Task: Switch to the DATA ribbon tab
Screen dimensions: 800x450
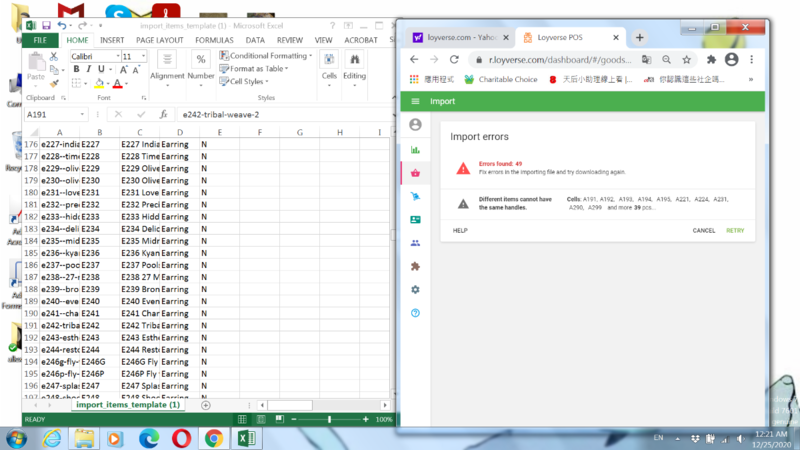Action: click(x=255, y=40)
